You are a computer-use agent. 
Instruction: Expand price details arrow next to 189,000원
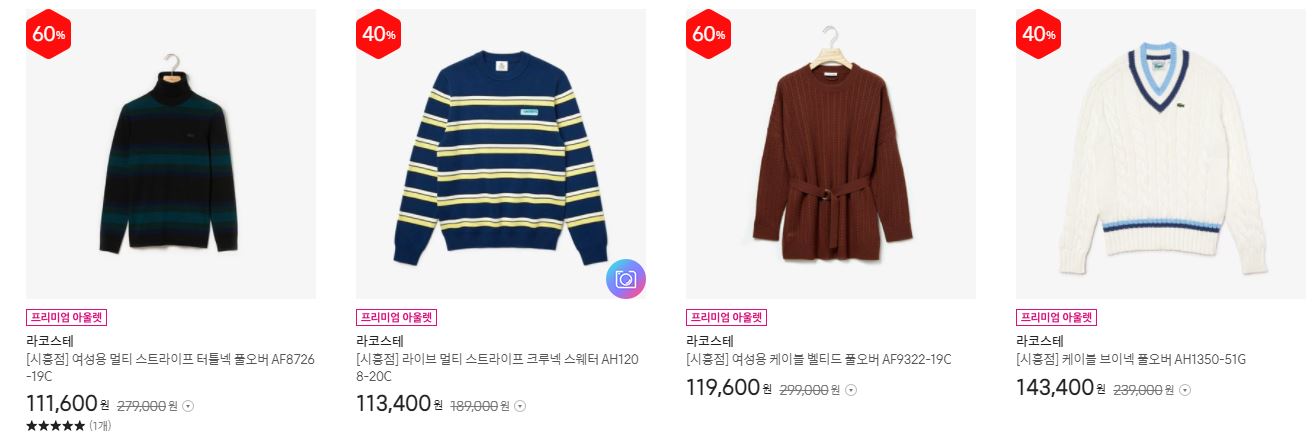click(x=520, y=406)
